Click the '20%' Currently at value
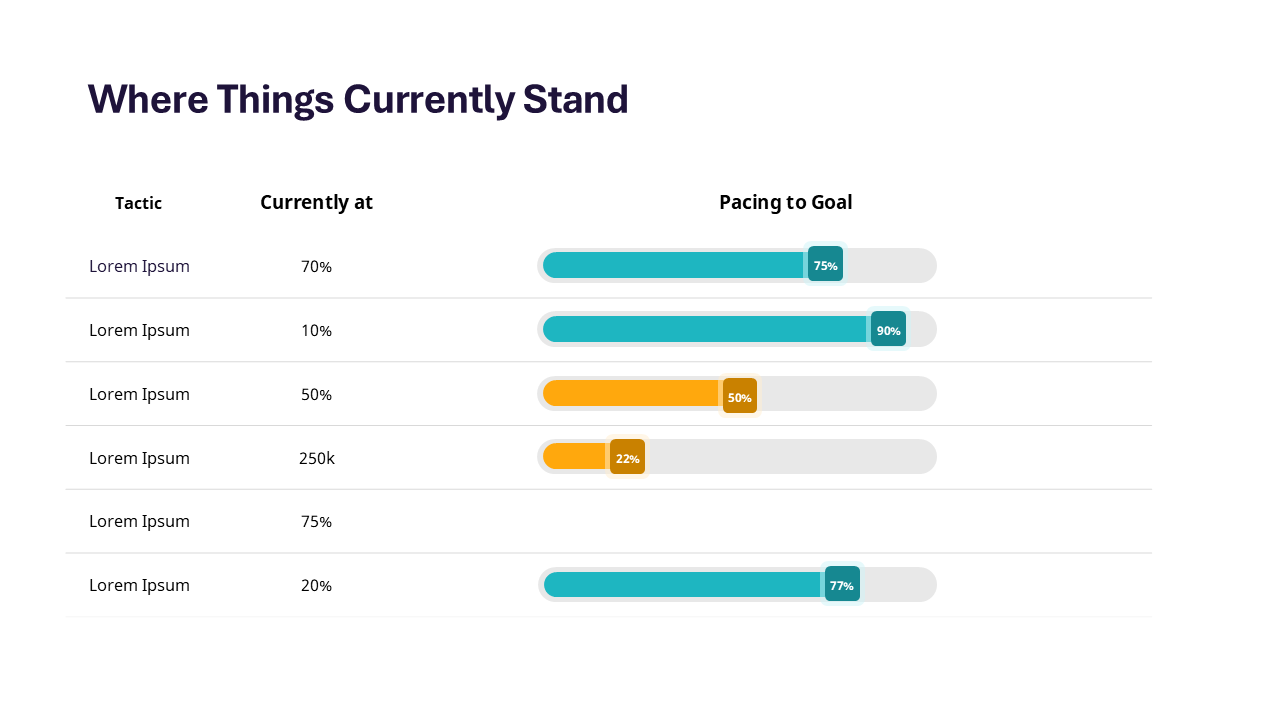Image resolution: width=1280 pixels, height=720 pixels. click(316, 585)
